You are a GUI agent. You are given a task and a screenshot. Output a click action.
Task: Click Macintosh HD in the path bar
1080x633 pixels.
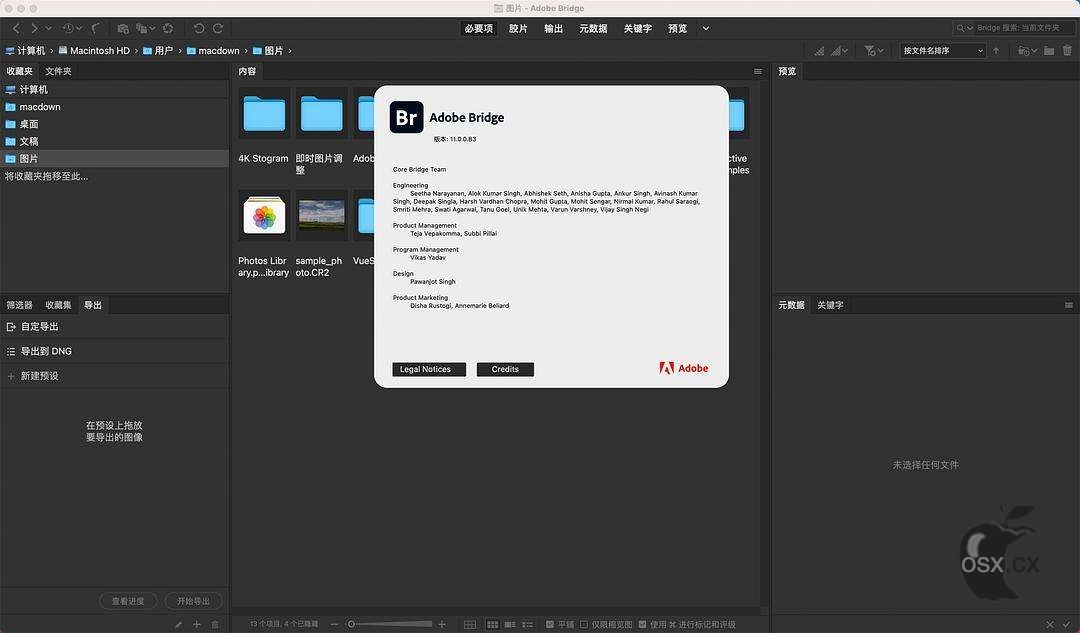pos(94,50)
